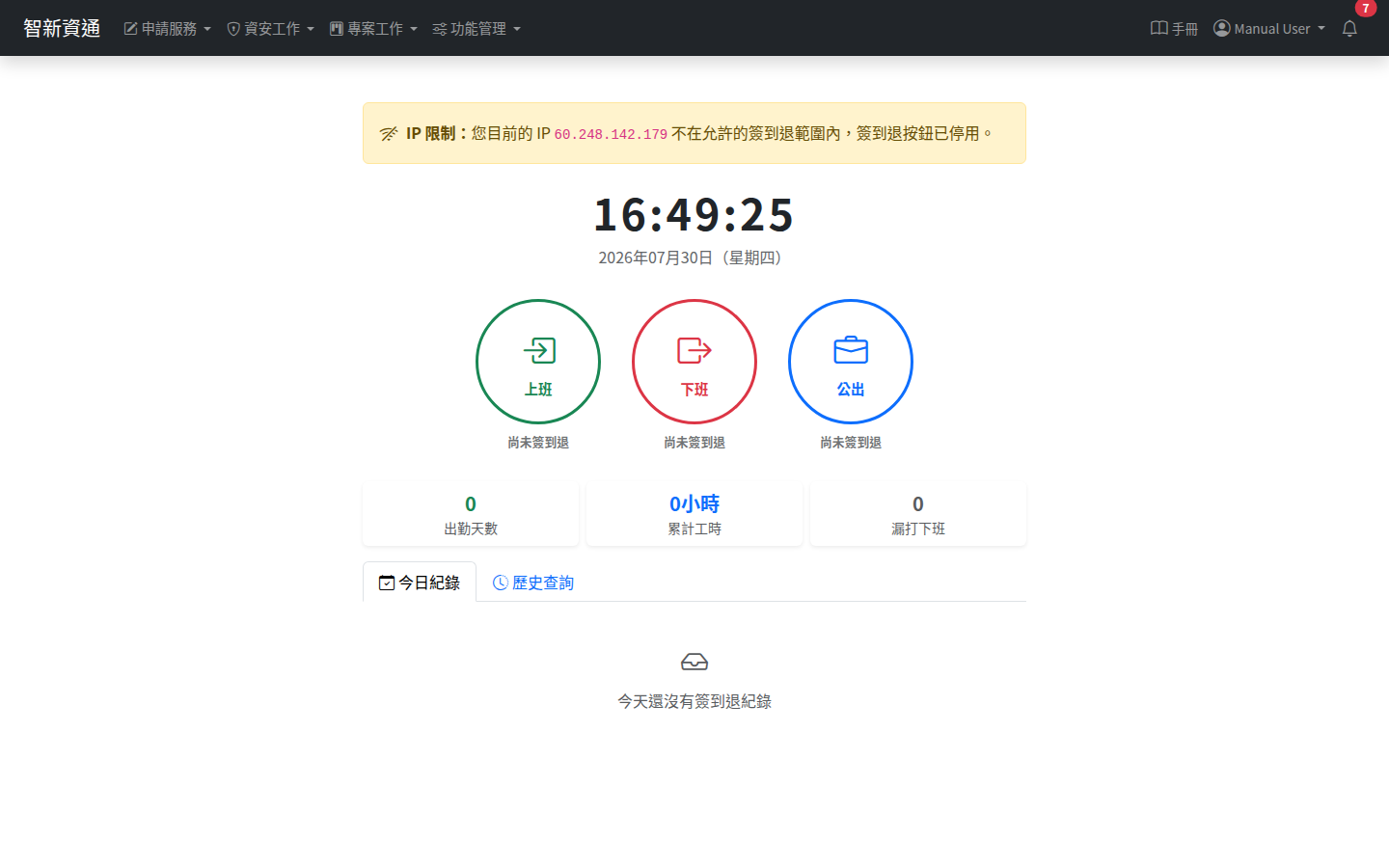The image size is (1389, 868).
Task: Open the 專案工作 dropdown
Action: click(x=373, y=29)
